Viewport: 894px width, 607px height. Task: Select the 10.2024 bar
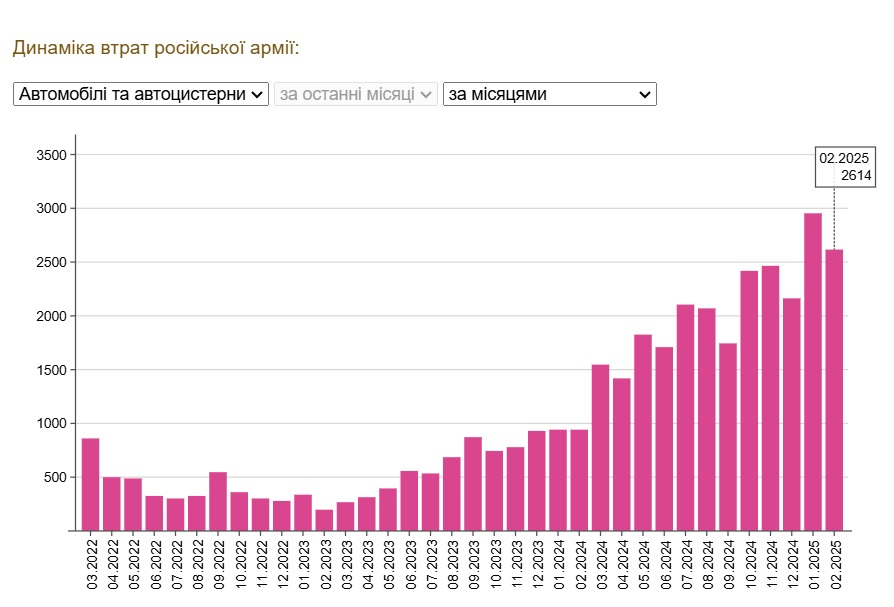pos(749,401)
